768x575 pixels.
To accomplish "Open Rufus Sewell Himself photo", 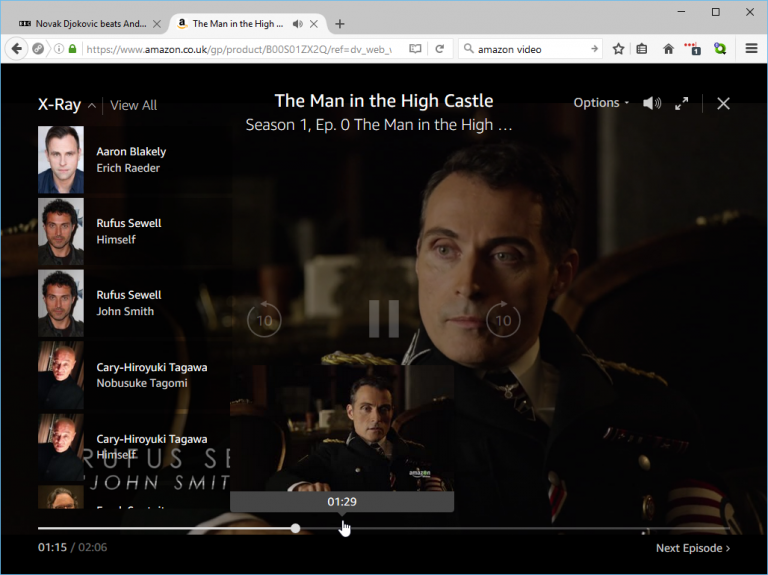I will (61, 231).
